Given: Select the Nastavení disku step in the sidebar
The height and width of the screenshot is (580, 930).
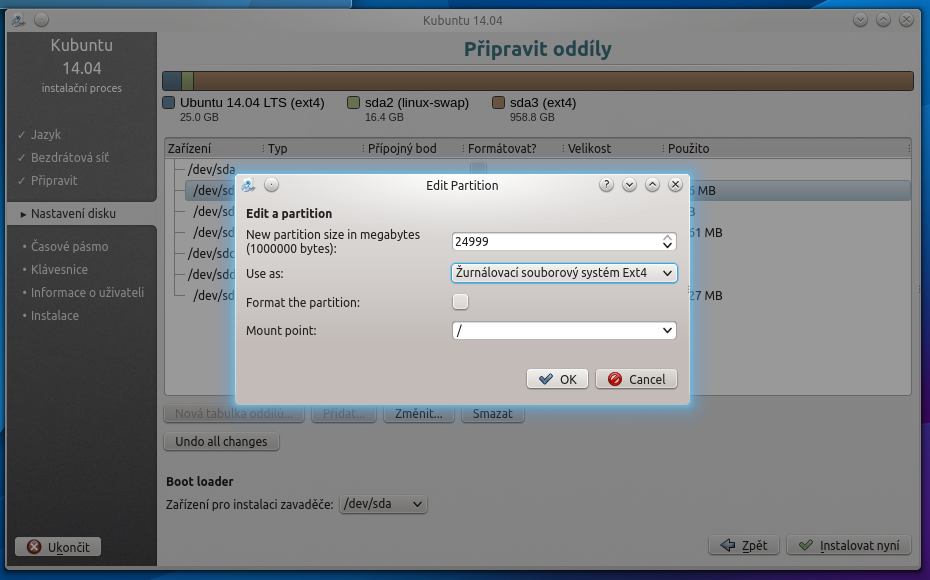Looking at the screenshot, I should pos(81,213).
